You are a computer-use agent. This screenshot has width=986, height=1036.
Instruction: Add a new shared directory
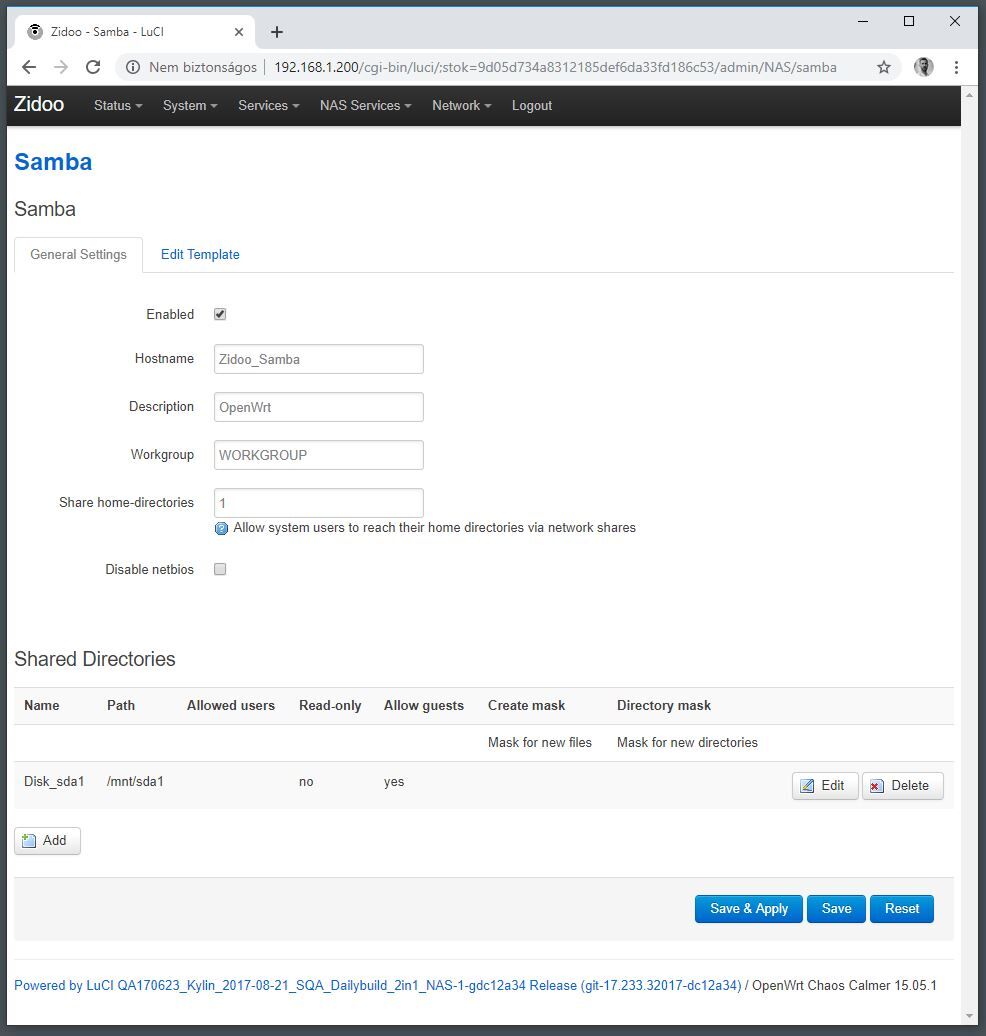[48, 840]
